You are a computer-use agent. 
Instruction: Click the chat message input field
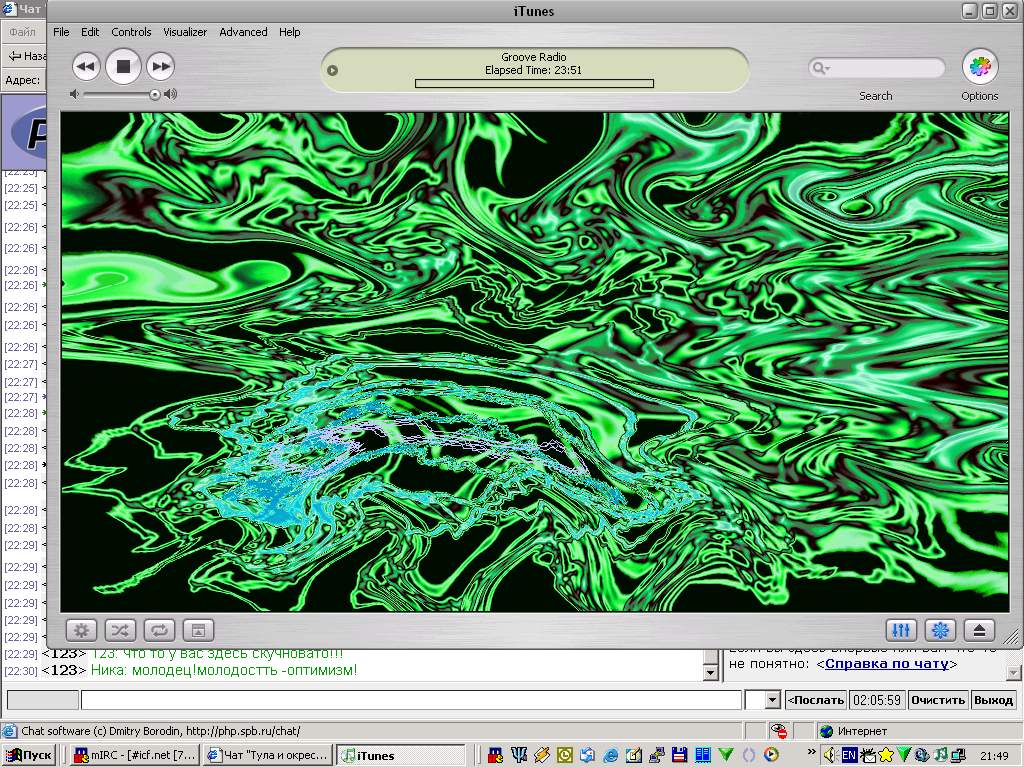coord(411,700)
